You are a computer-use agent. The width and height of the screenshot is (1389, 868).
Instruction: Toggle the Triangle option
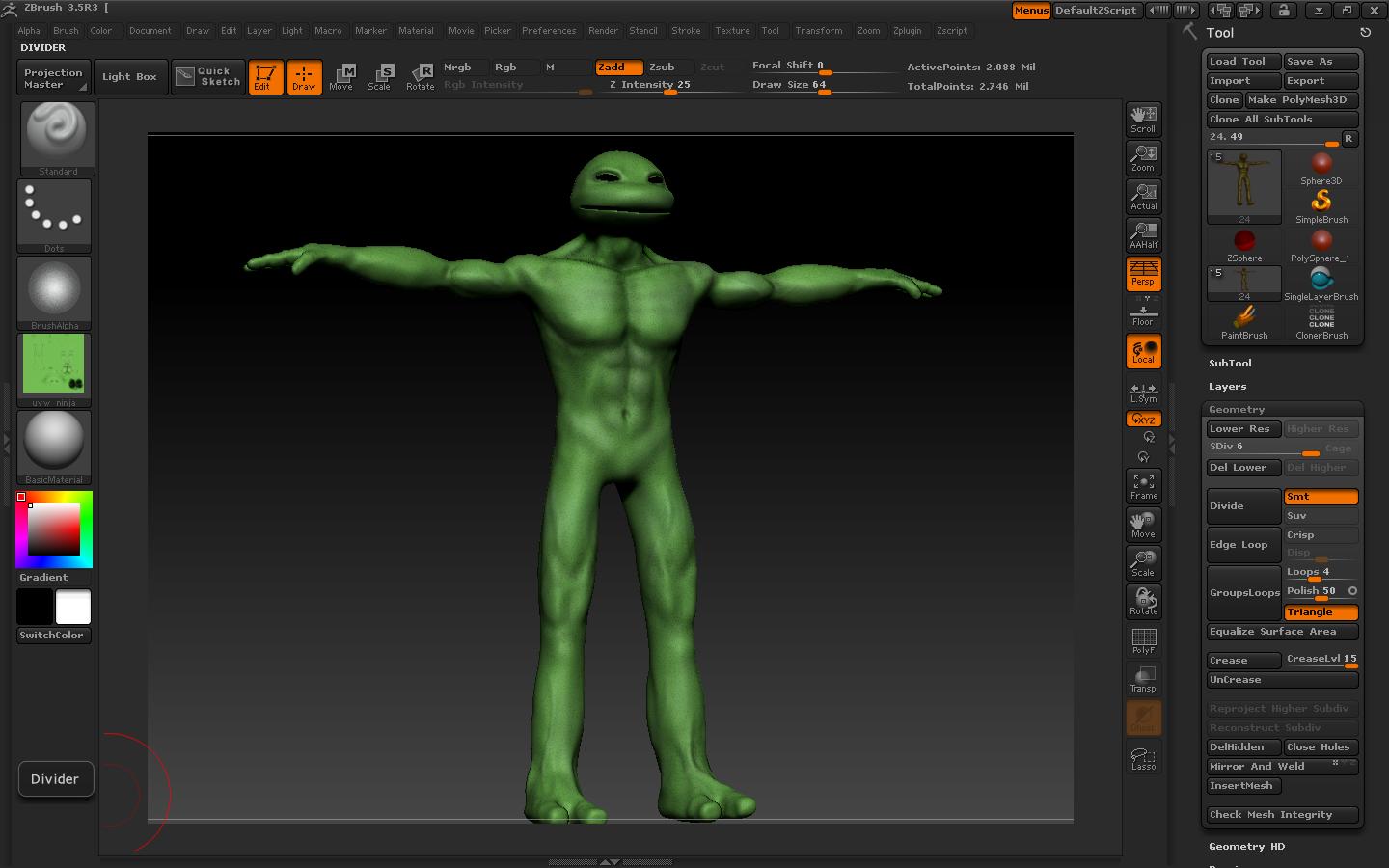coord(1321,612)
